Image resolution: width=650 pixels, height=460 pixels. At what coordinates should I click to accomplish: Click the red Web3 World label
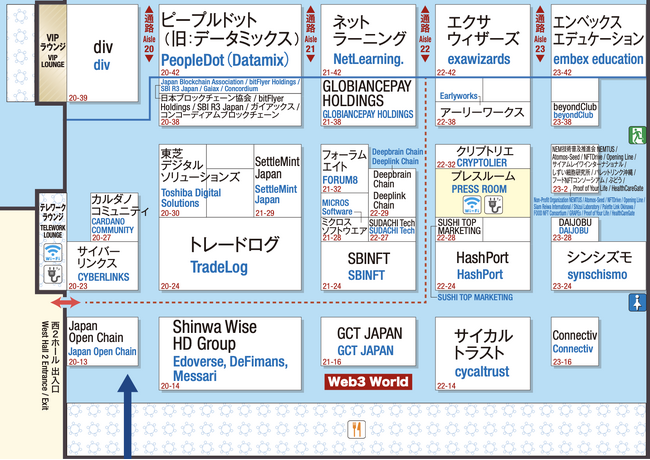click(368, 382)
